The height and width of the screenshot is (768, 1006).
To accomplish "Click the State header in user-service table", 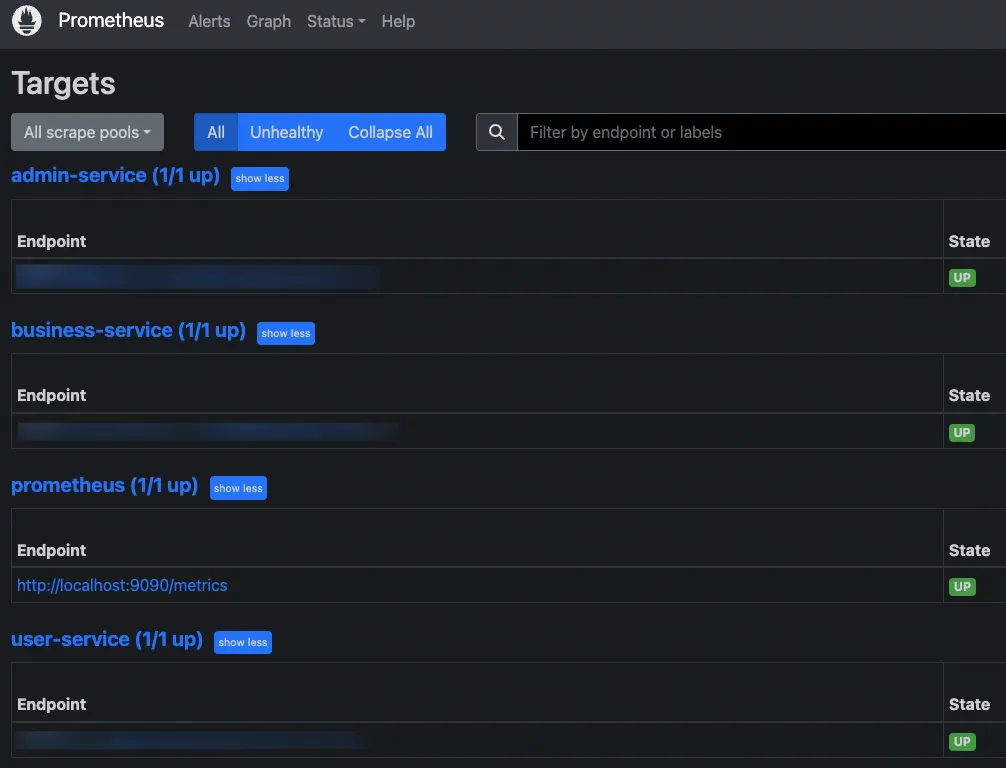I will 969,704.
